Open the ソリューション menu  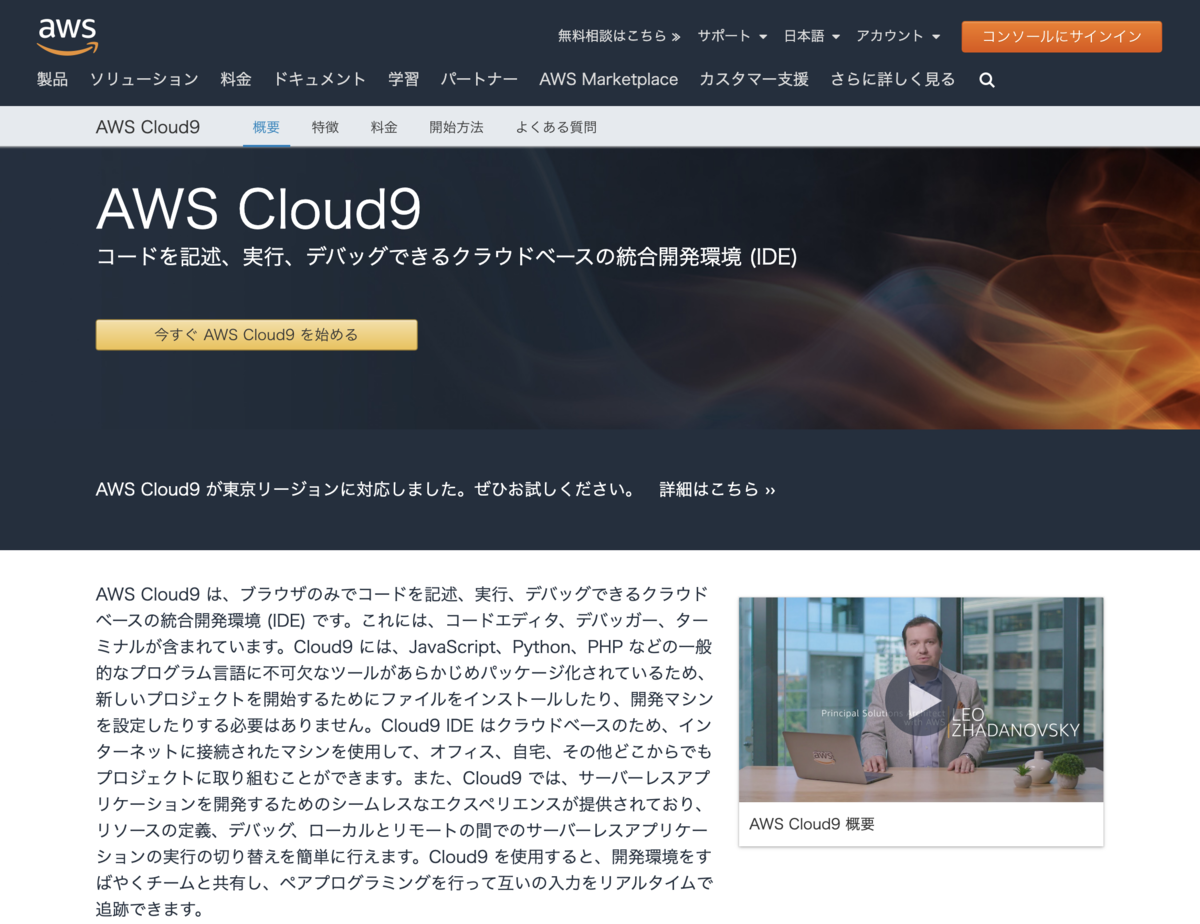[144, 79]
